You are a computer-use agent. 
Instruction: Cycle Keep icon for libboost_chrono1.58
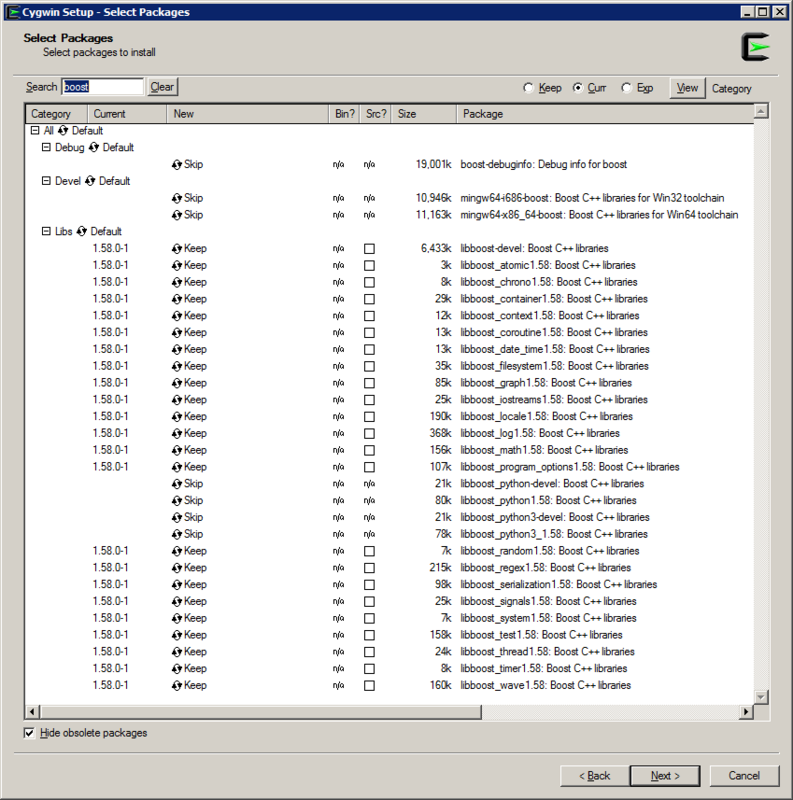[177, 282]
